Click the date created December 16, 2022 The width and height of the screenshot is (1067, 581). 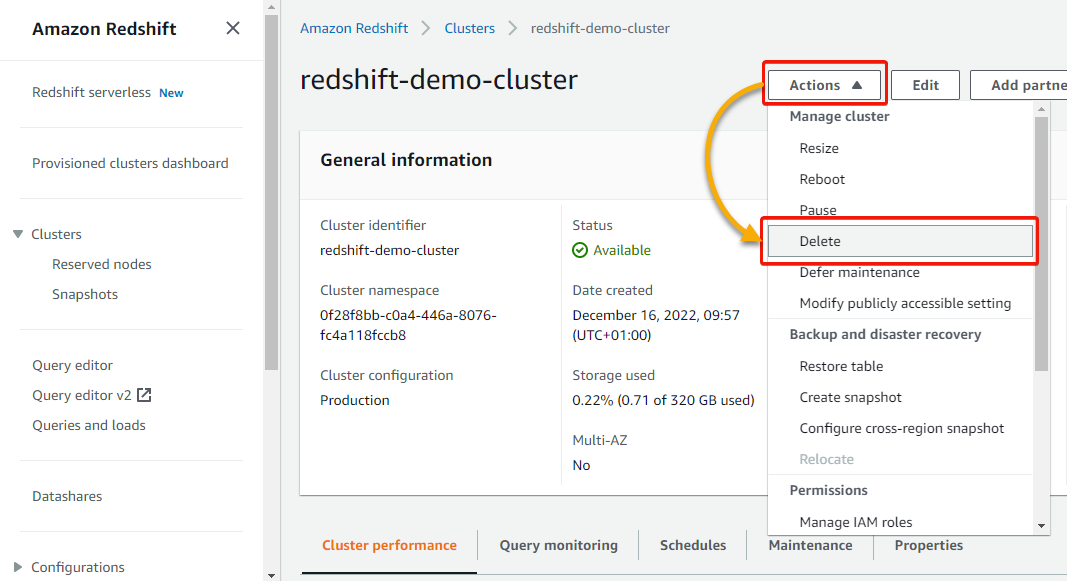[656, 325]
